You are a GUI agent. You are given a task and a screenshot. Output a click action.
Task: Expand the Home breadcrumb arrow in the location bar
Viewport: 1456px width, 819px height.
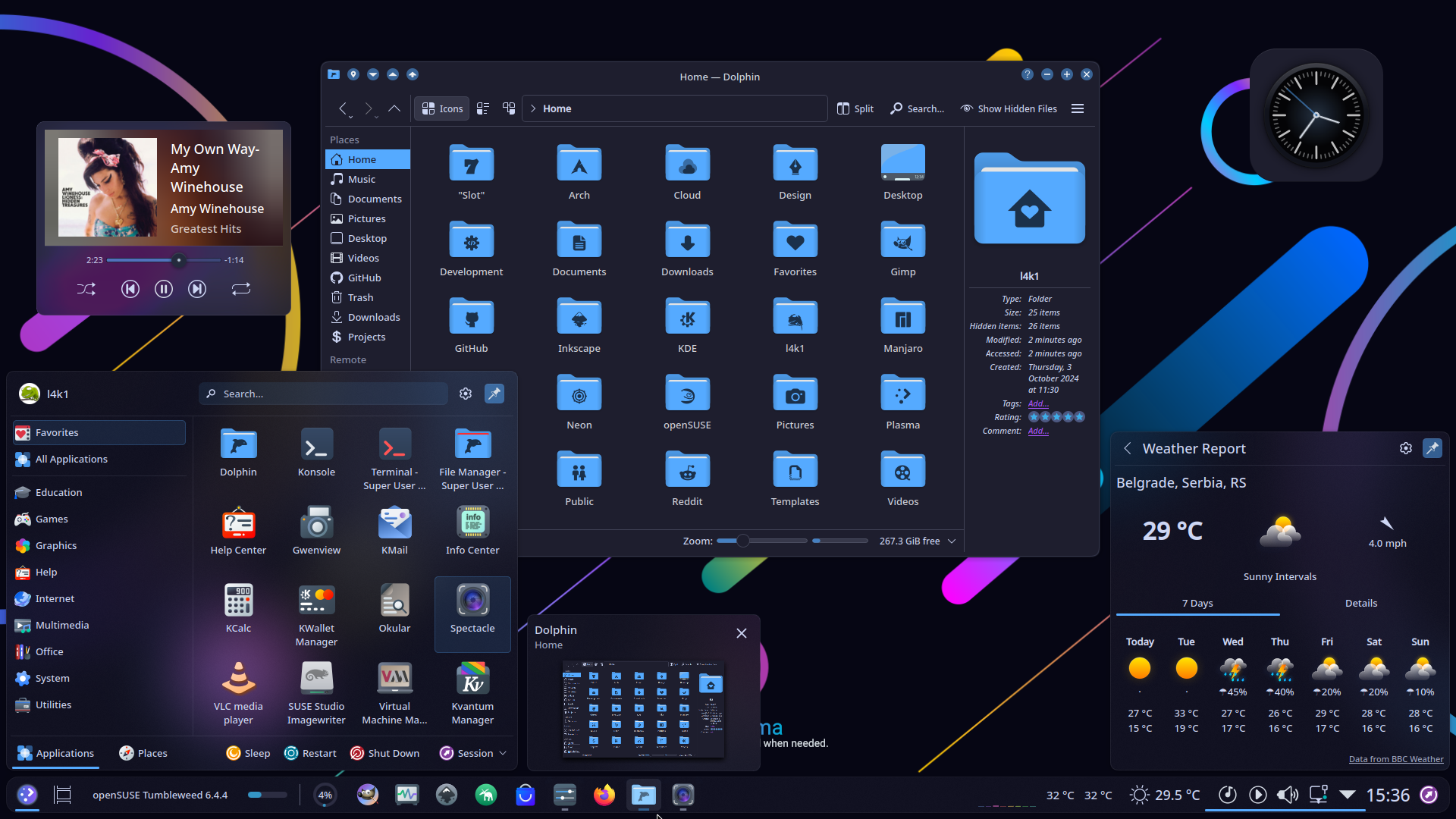[x=533, y=108]
